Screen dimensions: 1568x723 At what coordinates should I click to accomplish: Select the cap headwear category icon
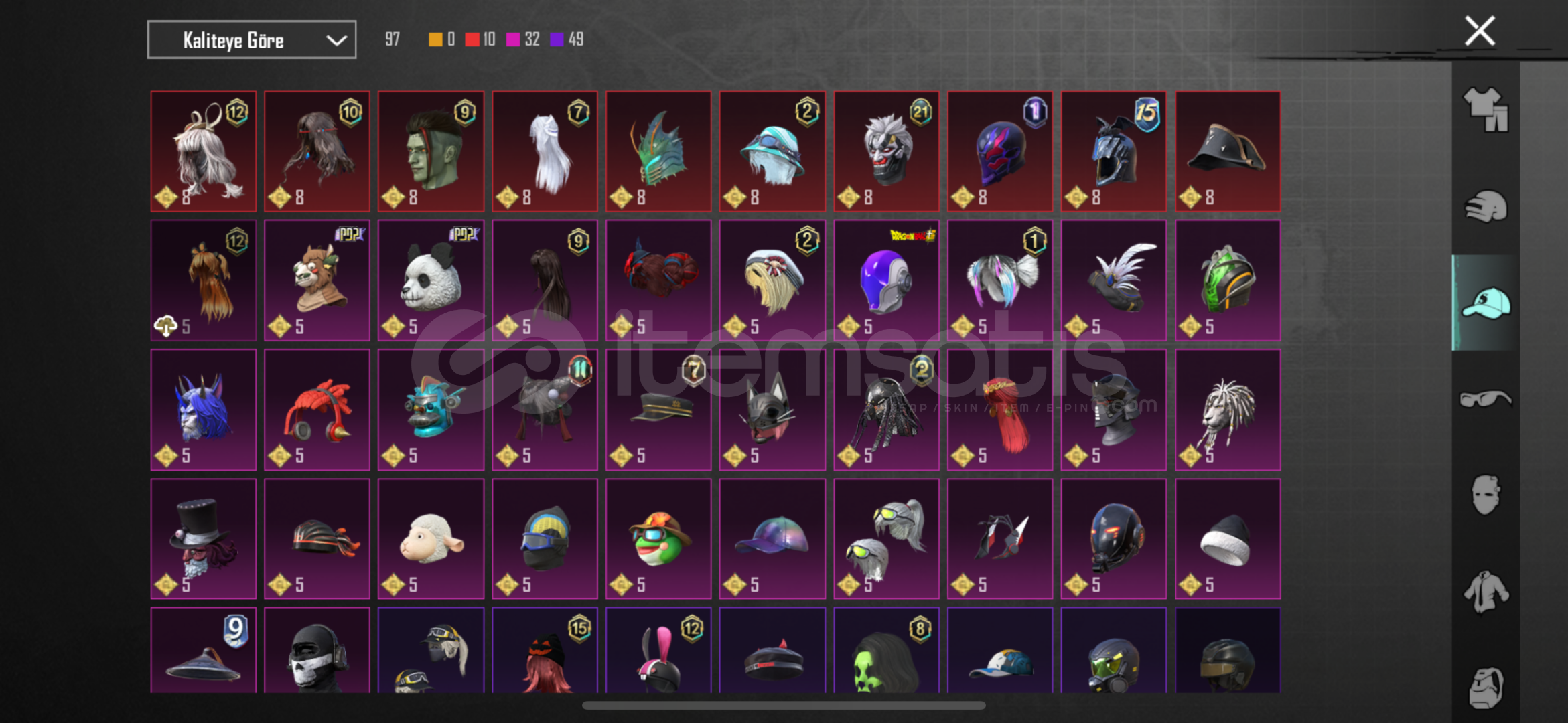(x=1485, y=303)
